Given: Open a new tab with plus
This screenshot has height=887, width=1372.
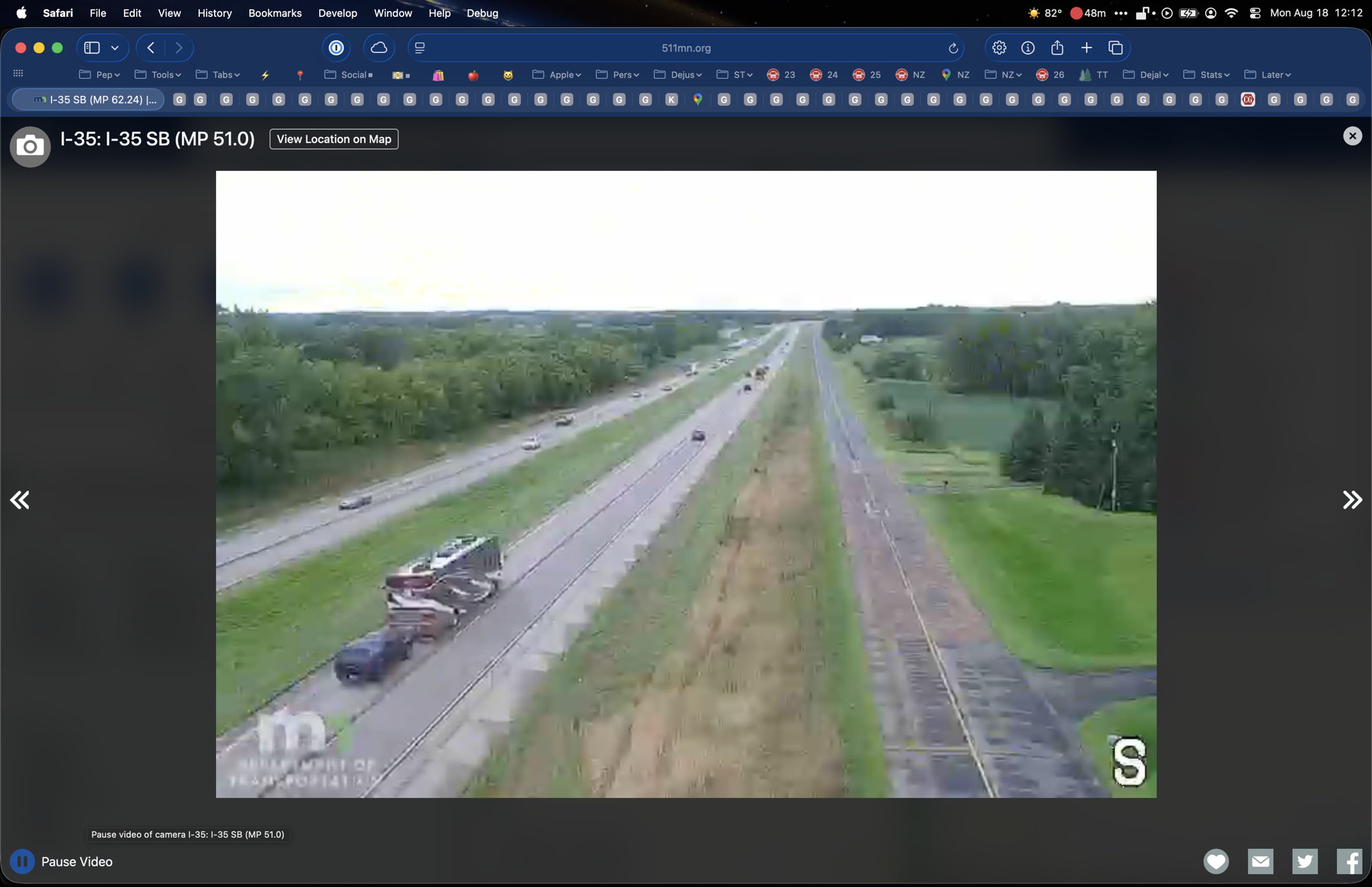Looking at the screenshot, I should (1086, 48).
